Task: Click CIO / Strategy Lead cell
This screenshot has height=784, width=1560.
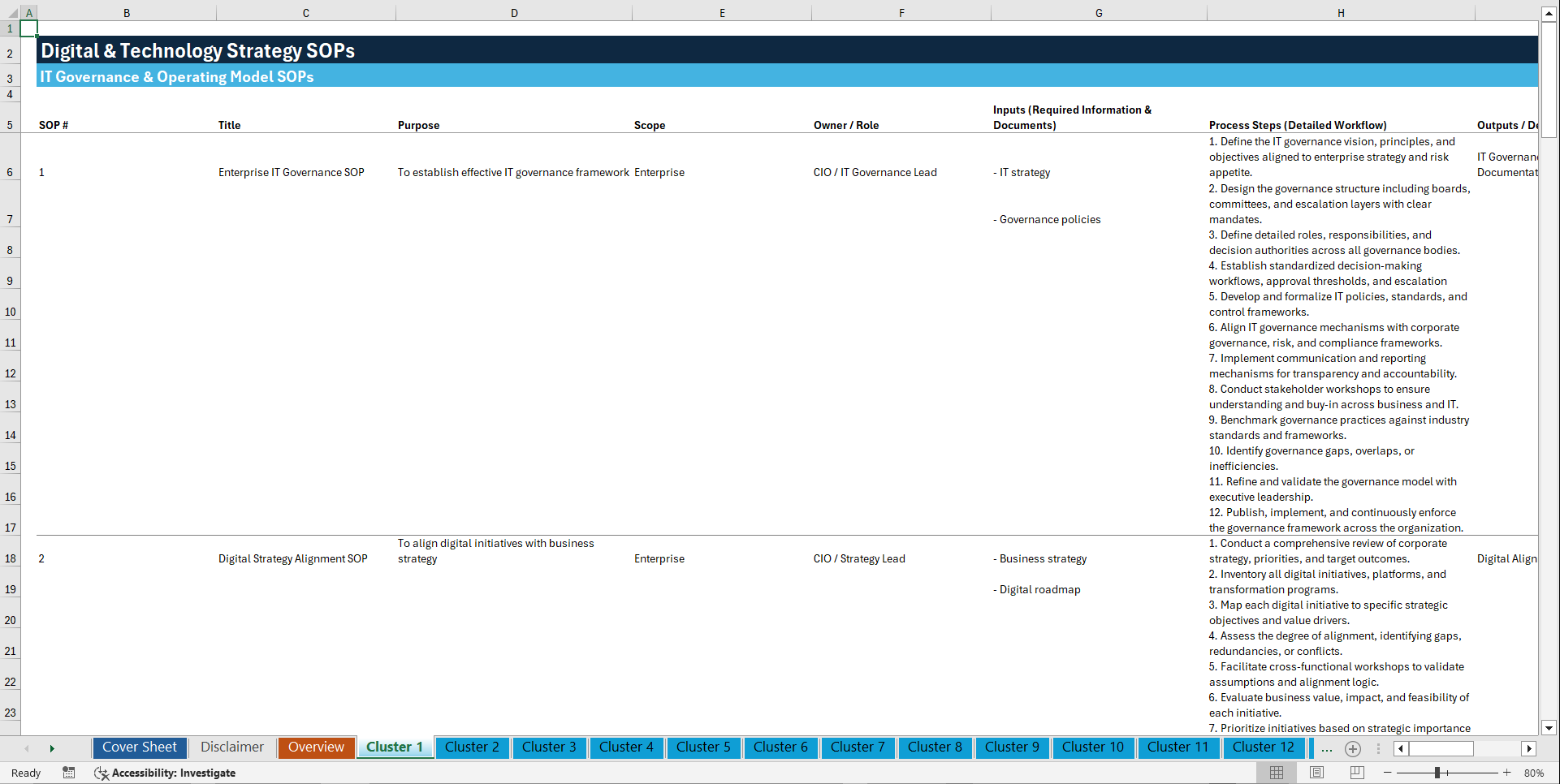Action: 859,558
